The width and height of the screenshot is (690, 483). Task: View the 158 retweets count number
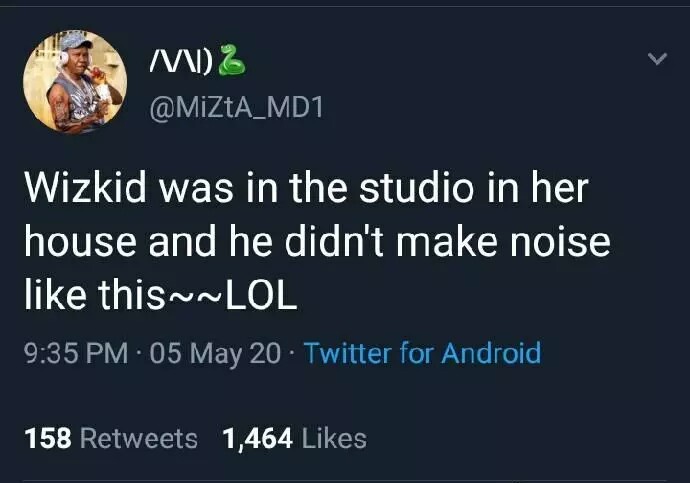click(46, 438)
